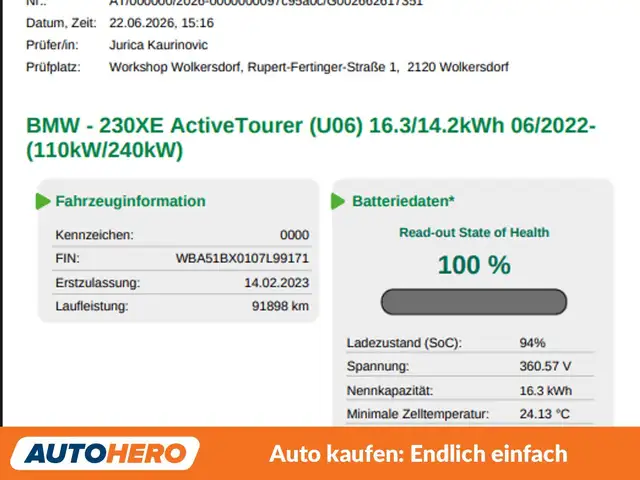Click the Kennzeichen label

(x=95, y=235)
